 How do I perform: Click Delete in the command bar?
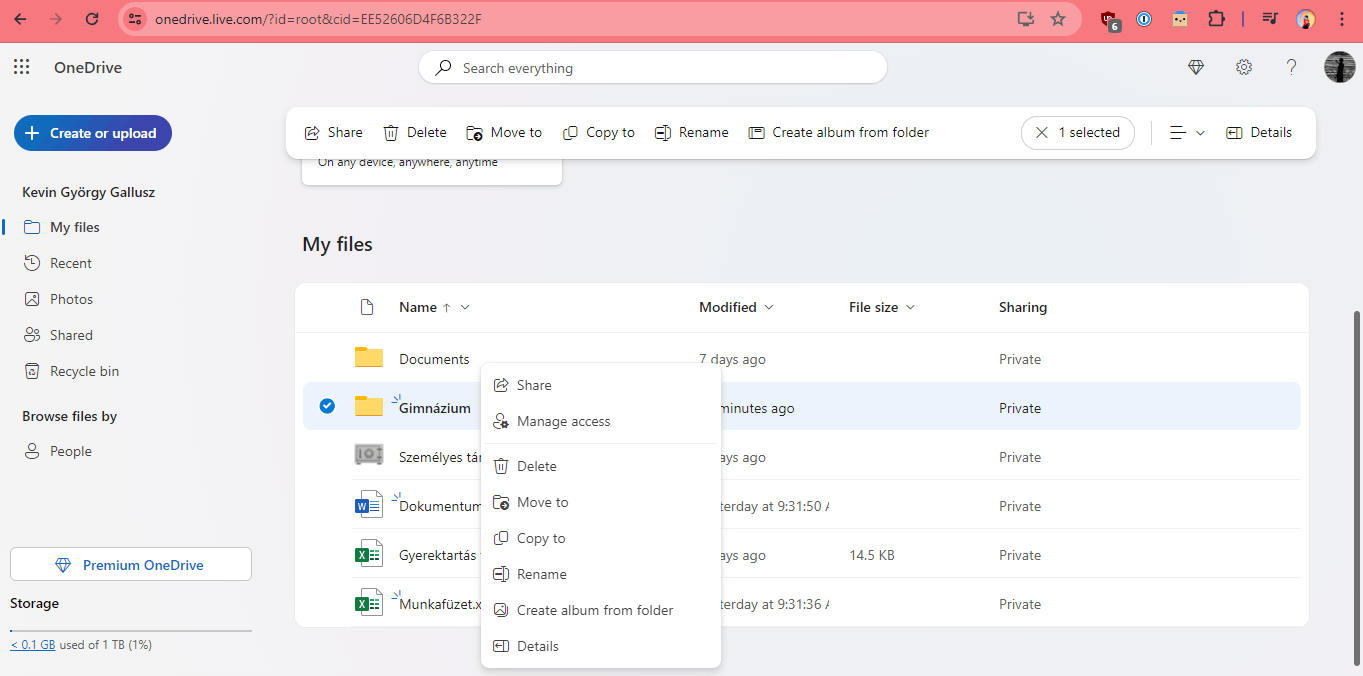pyautogui.click(x=415, y=132)
